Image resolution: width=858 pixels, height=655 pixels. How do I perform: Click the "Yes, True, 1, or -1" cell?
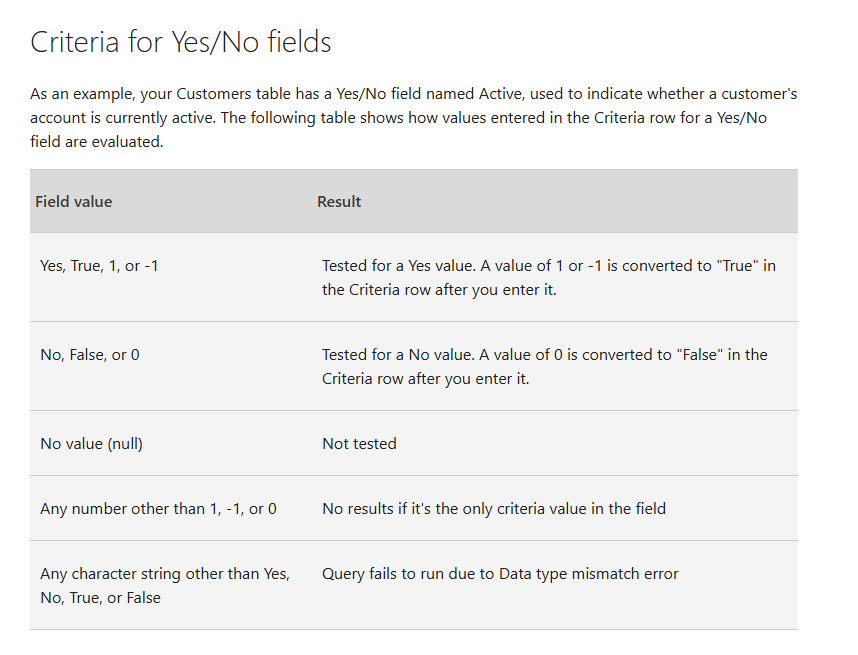(99, 266)
